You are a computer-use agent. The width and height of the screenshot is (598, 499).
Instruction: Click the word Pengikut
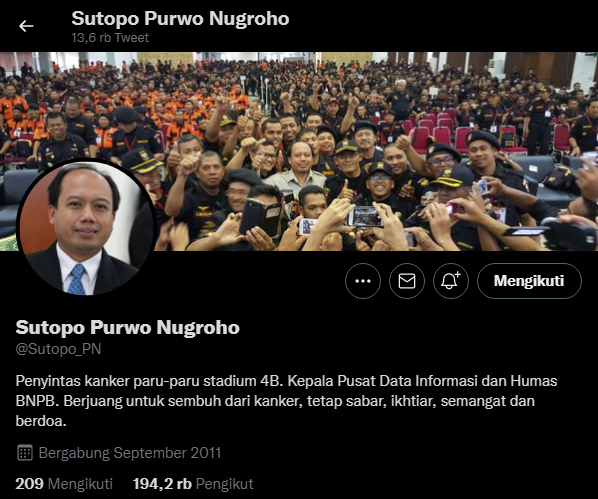tap(225, 484)
